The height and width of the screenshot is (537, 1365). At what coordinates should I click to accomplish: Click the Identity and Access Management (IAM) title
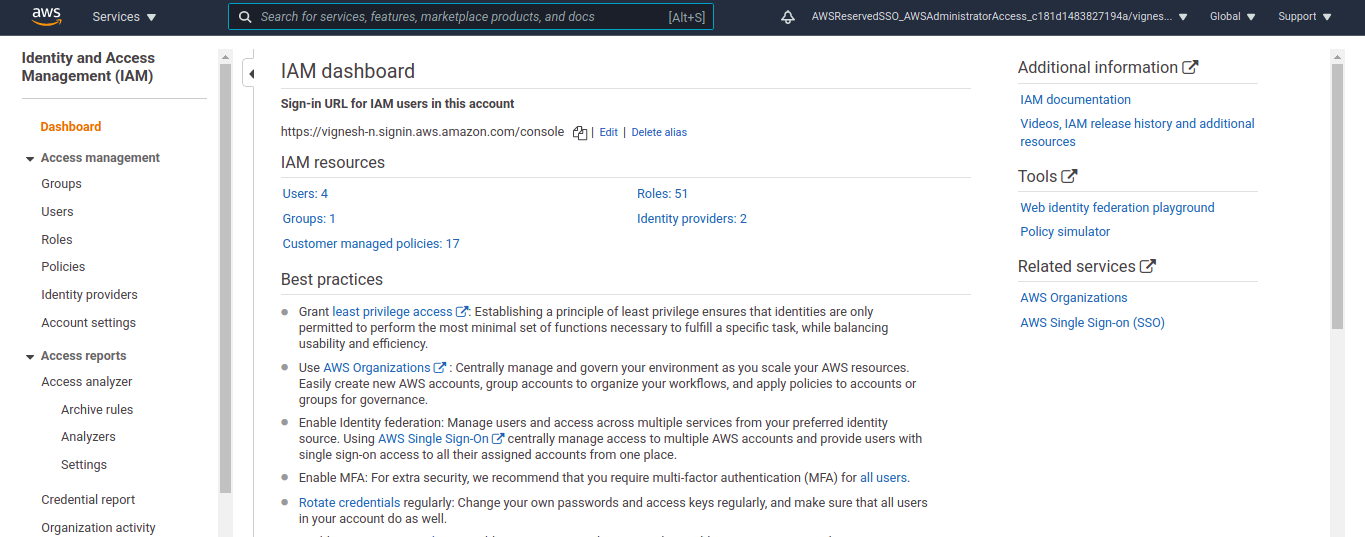(x=88, y=67)
